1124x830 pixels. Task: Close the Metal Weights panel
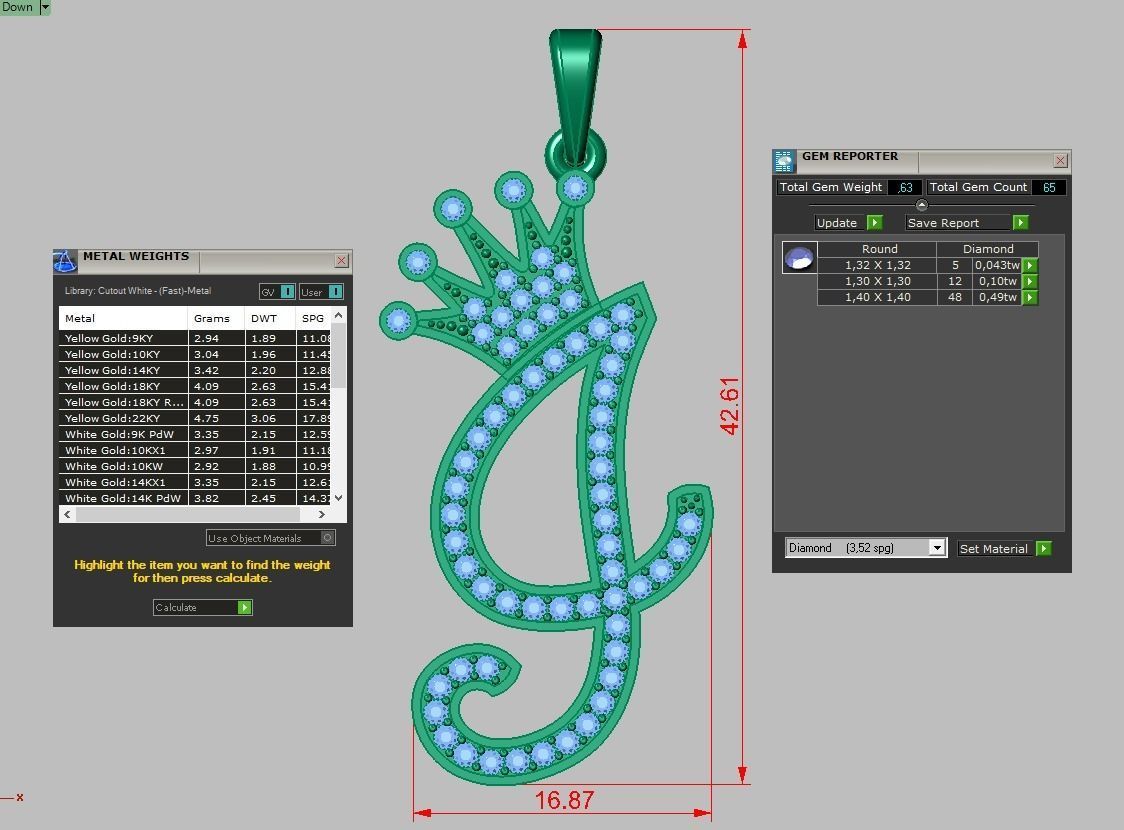click(342, 261)
